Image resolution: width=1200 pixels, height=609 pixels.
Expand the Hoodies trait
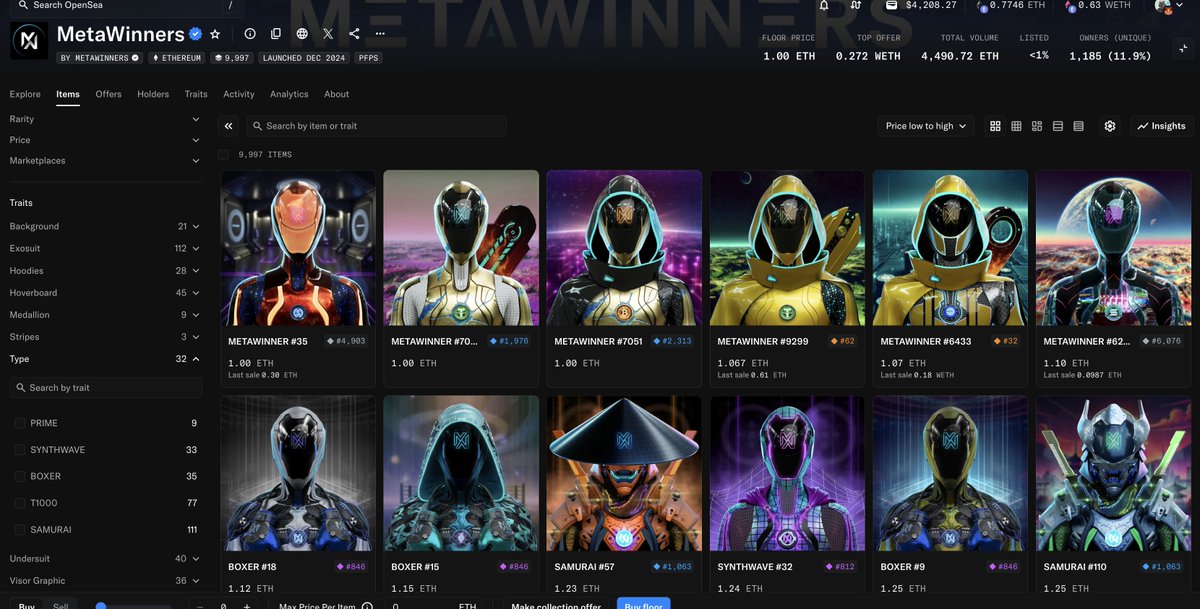click(105, 270)
